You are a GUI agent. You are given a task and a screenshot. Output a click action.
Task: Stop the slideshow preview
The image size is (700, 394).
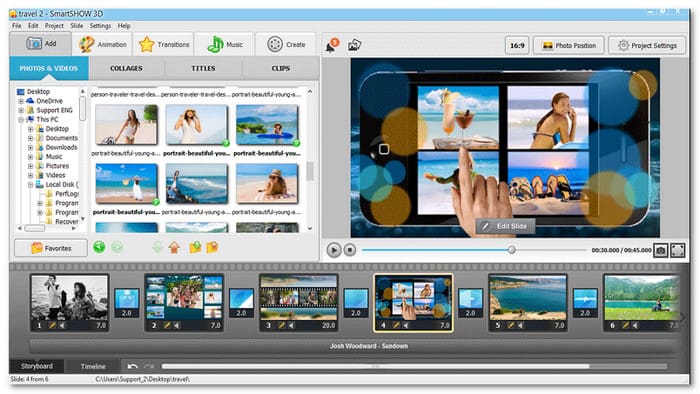click(350, 250)
